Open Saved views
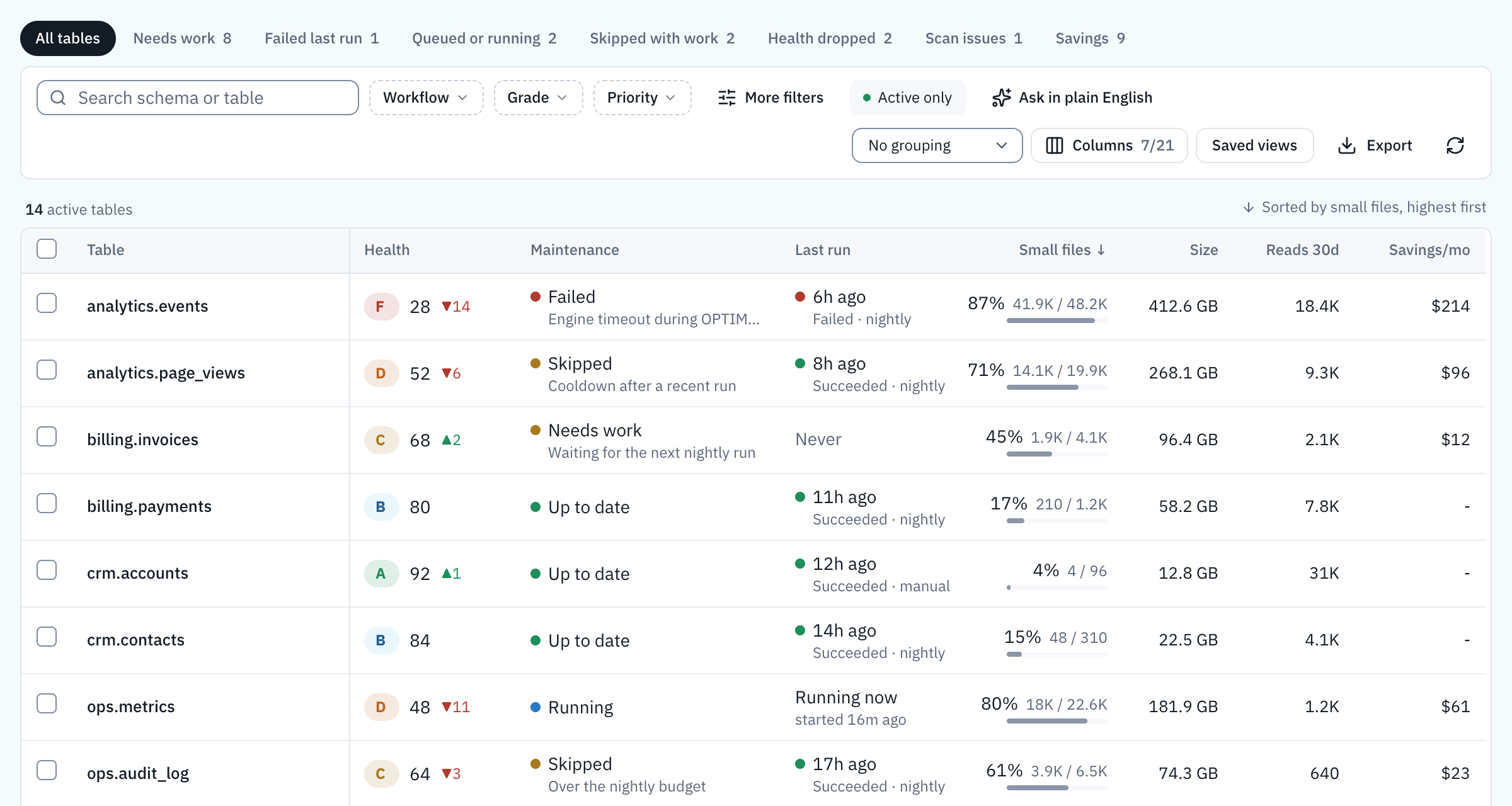 (x=1254, y=145)
